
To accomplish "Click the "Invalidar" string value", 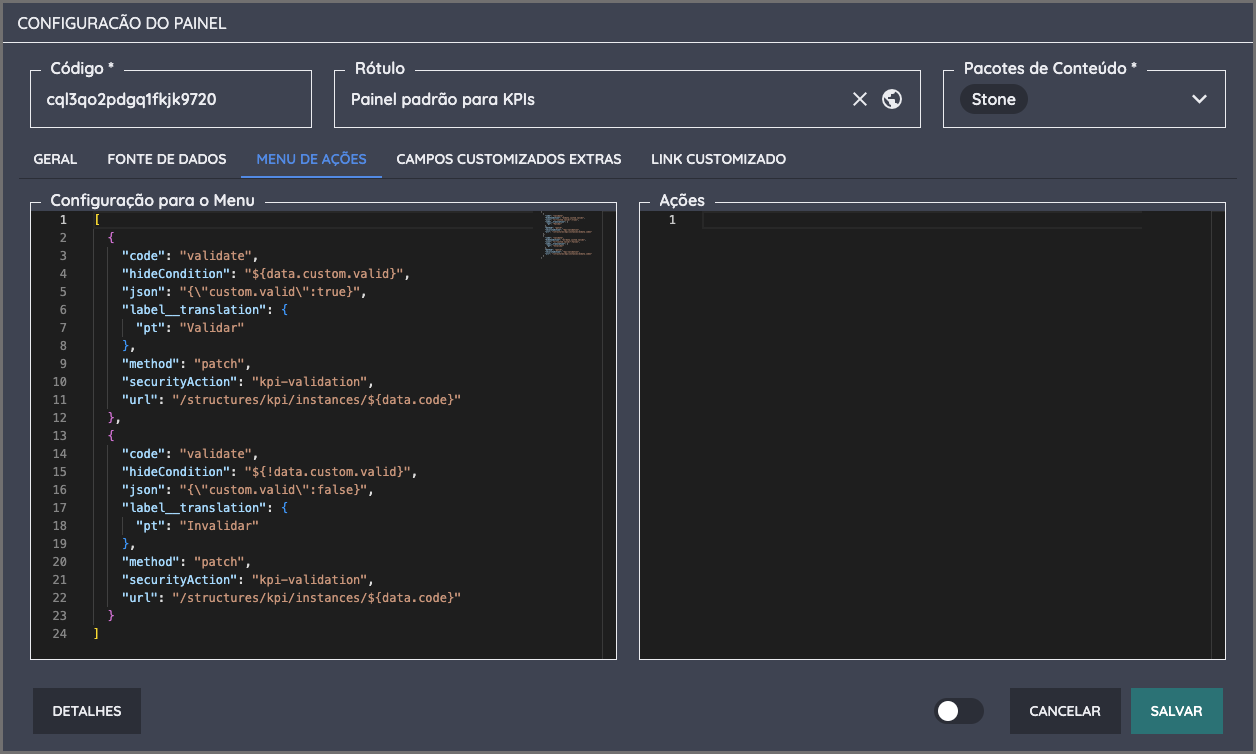I will (219, 526).
